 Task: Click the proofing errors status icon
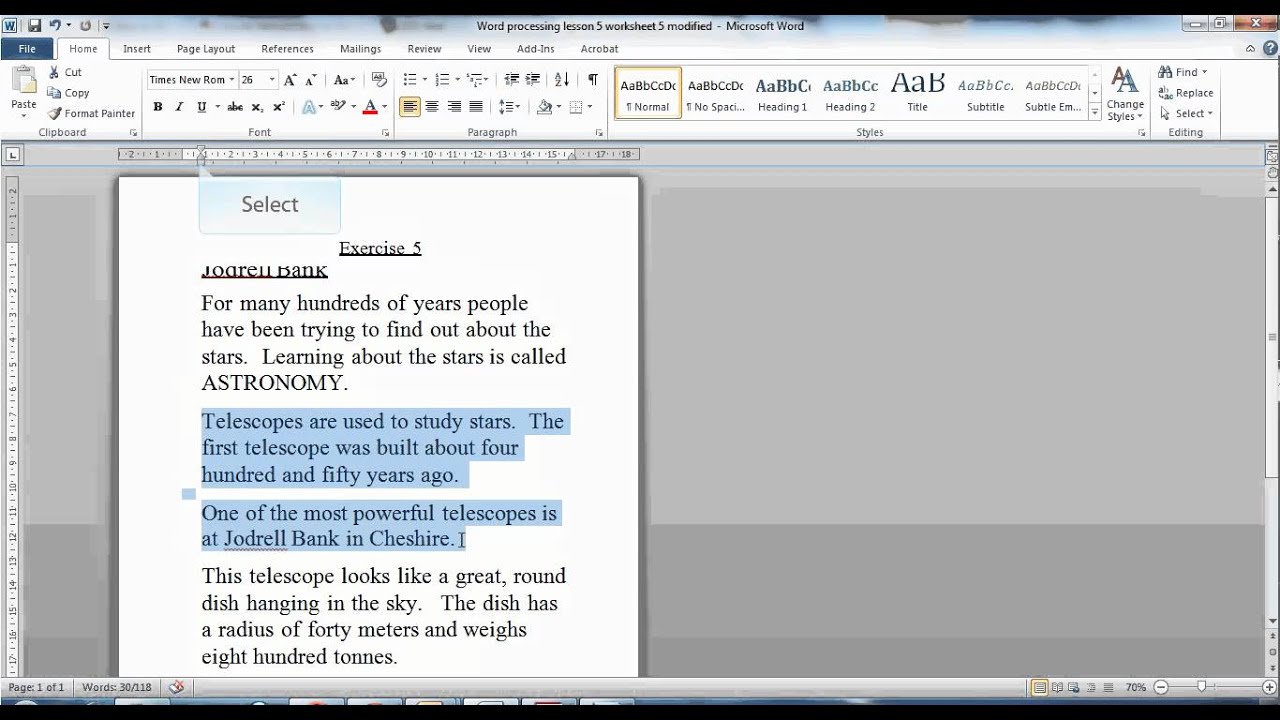click(x=177, y=687)
